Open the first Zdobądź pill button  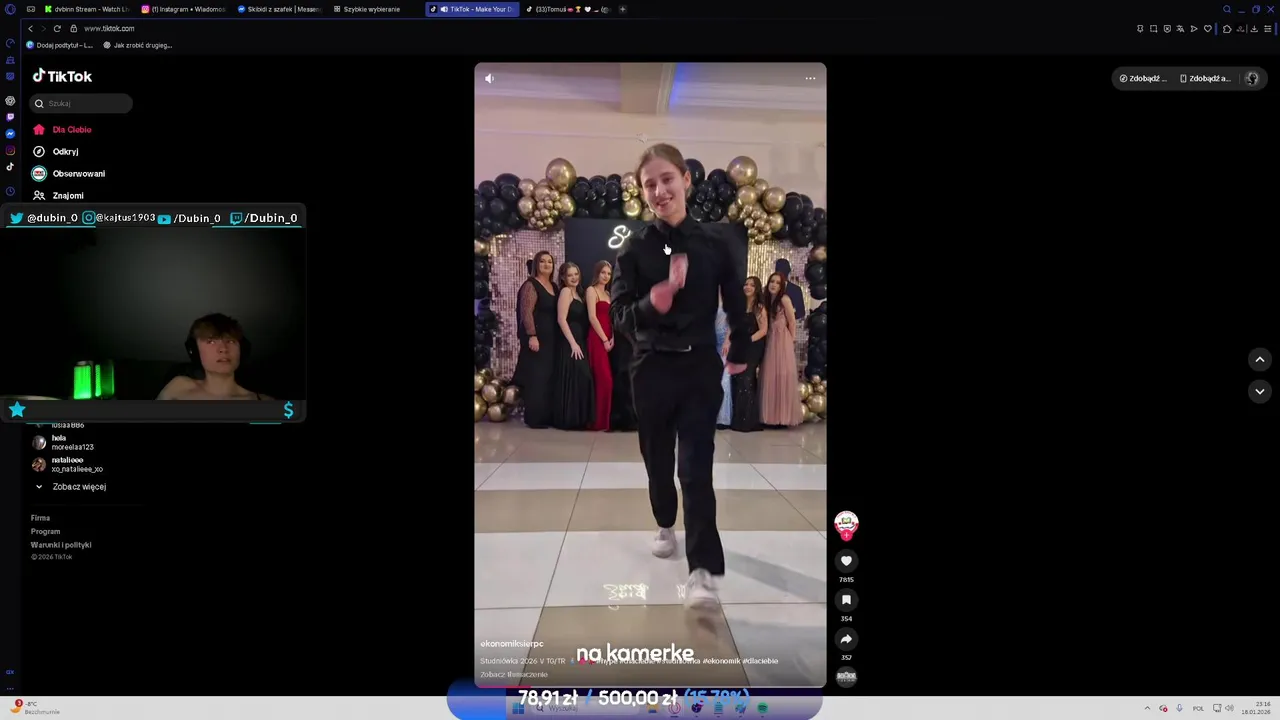1143,78
